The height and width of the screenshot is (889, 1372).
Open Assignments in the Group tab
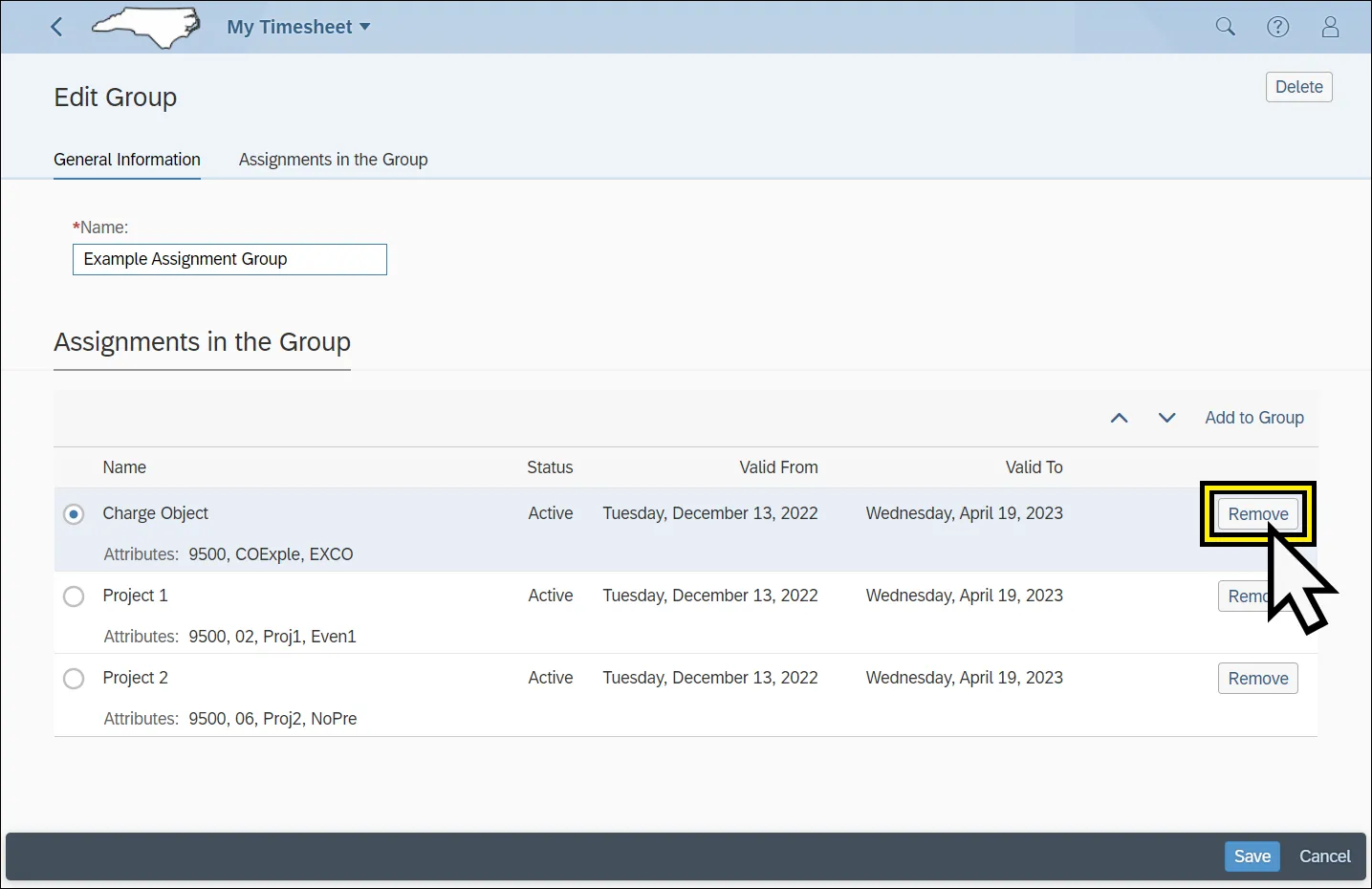pos(333,160)
